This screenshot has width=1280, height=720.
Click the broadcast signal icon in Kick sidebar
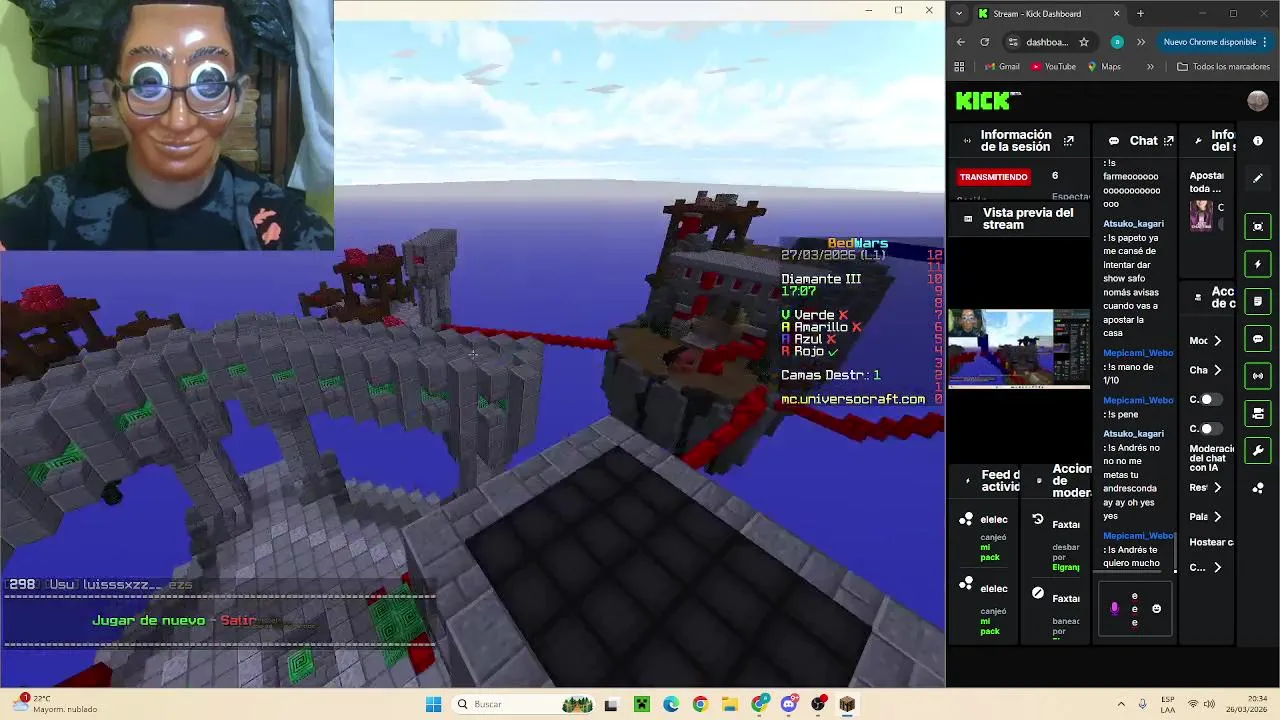[1258, 376]
